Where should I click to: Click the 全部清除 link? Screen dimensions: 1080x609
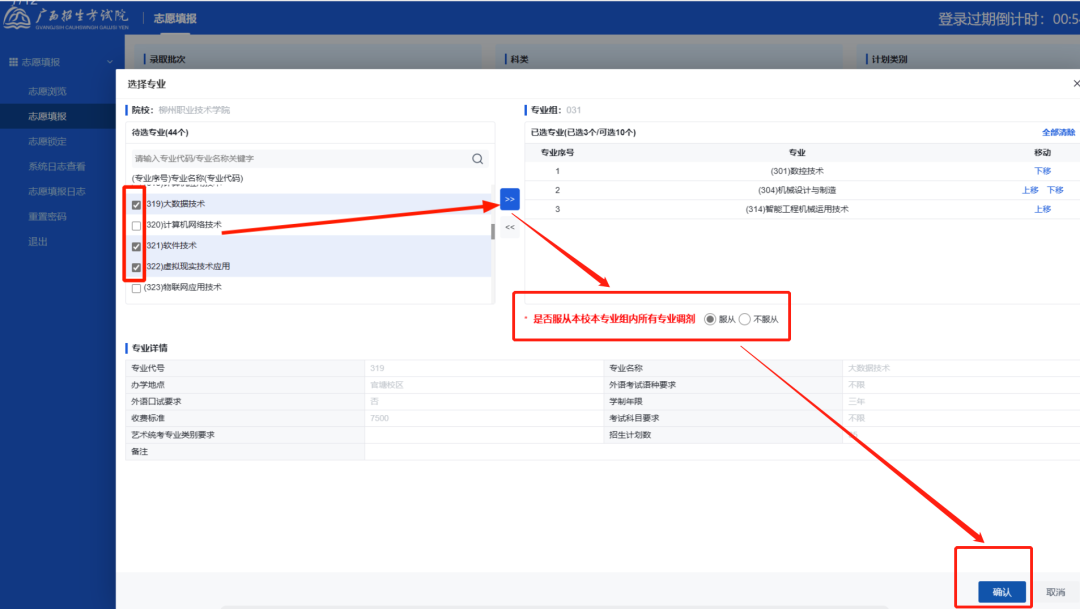coord(1058,132)
